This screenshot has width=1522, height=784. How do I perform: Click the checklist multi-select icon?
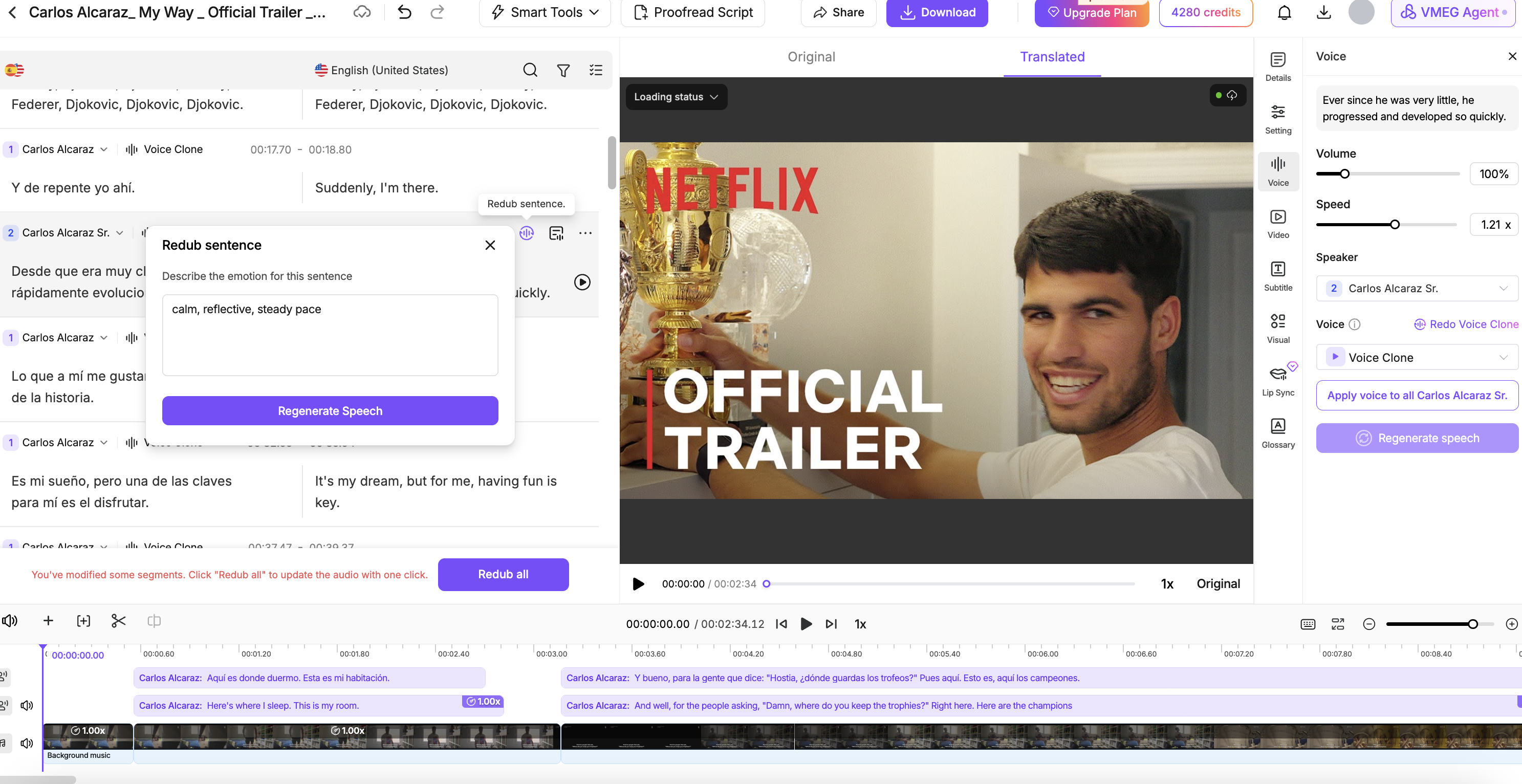coord(596,70)
